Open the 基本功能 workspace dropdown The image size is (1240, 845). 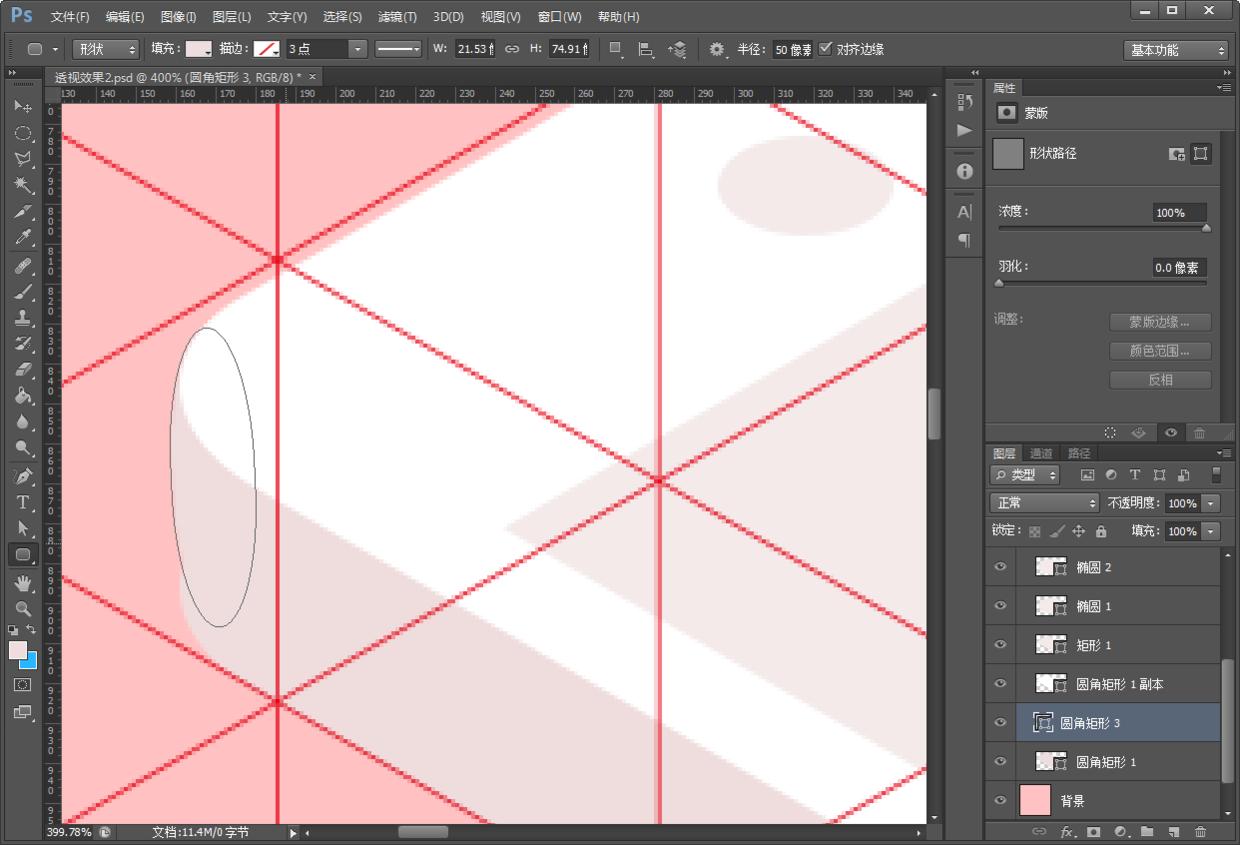[1175, 50]
